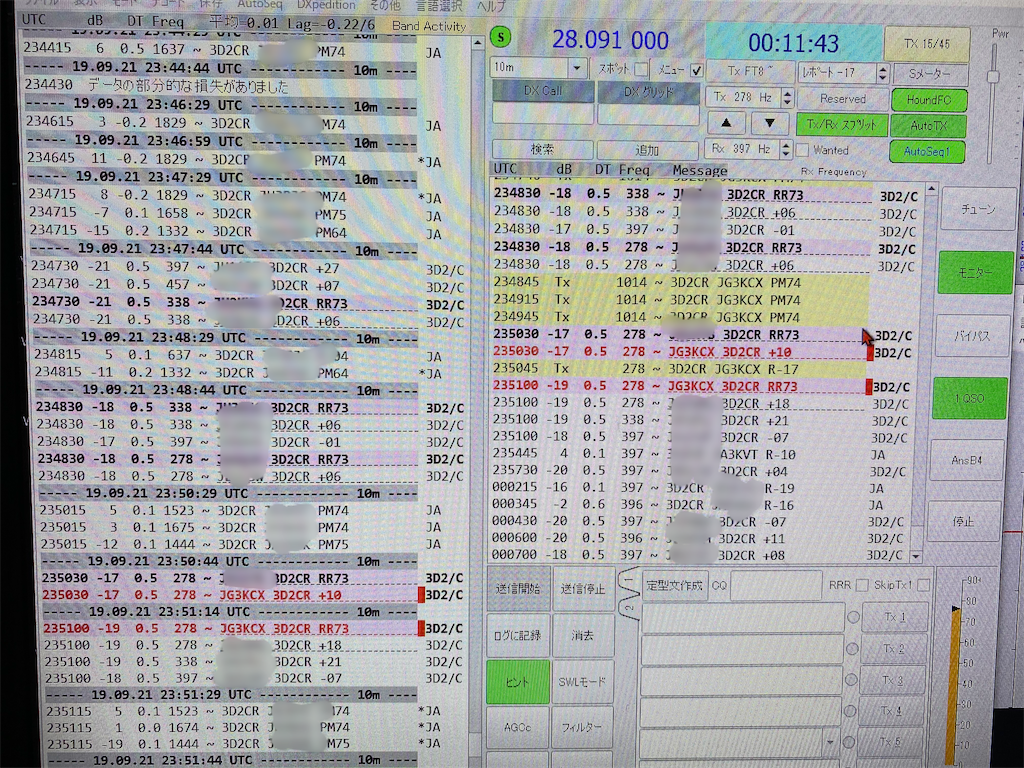Toggle the RRR checkbox
1024x768 pixels.
862,585
